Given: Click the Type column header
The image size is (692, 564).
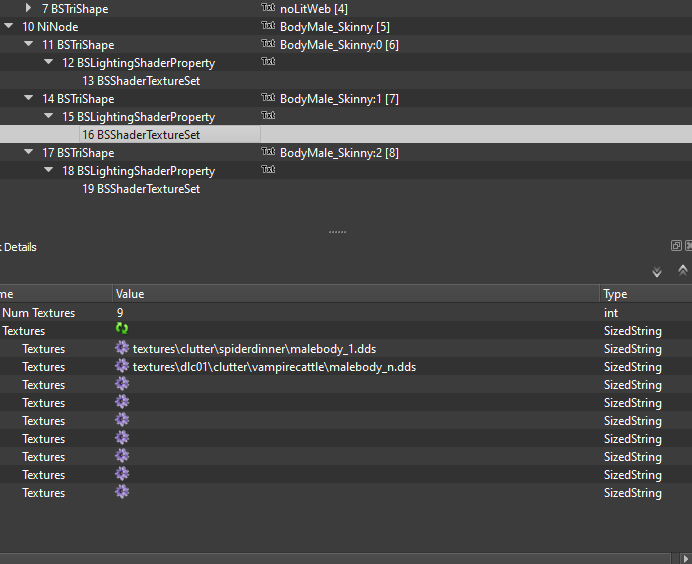Looking at the screenshot, I should pyautogui.click(x=646, y=294).
